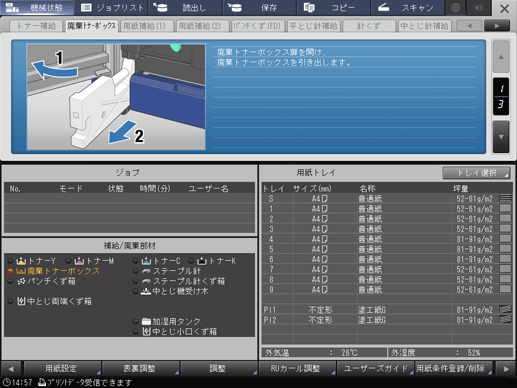Screen dimensions: 517x388
Task: Go to the previous guidance tabs with the left arrow
Action: (x=469, y=26)
